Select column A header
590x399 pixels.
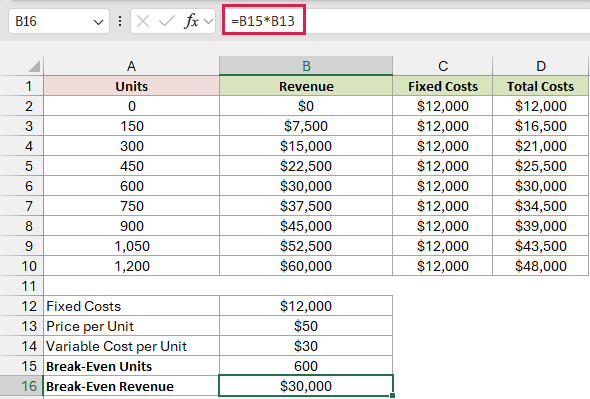point(131,66)
